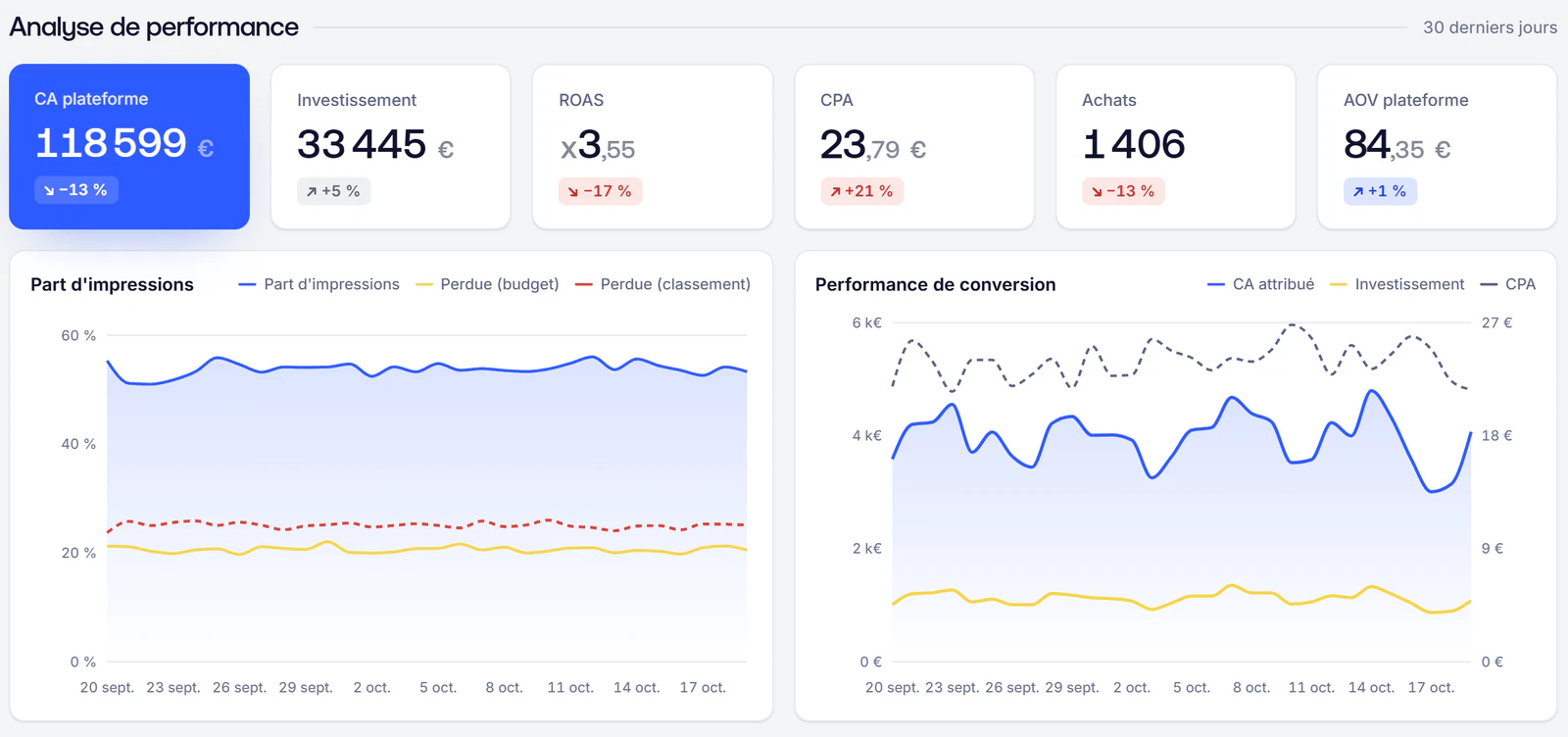
Task: Toggle the CPA legend series
Action: (x=1508, y=284)
